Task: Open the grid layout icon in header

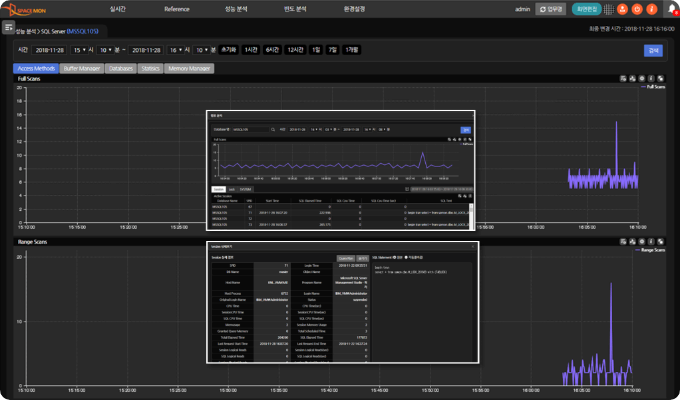Action: (609, 9)
